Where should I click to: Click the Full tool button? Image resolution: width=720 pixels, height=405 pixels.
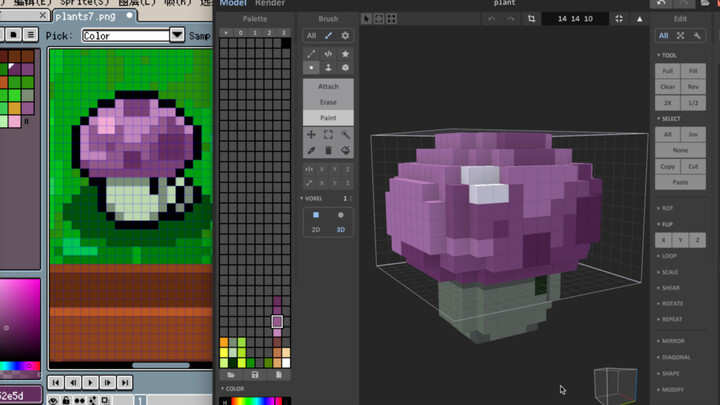point(668,71)
